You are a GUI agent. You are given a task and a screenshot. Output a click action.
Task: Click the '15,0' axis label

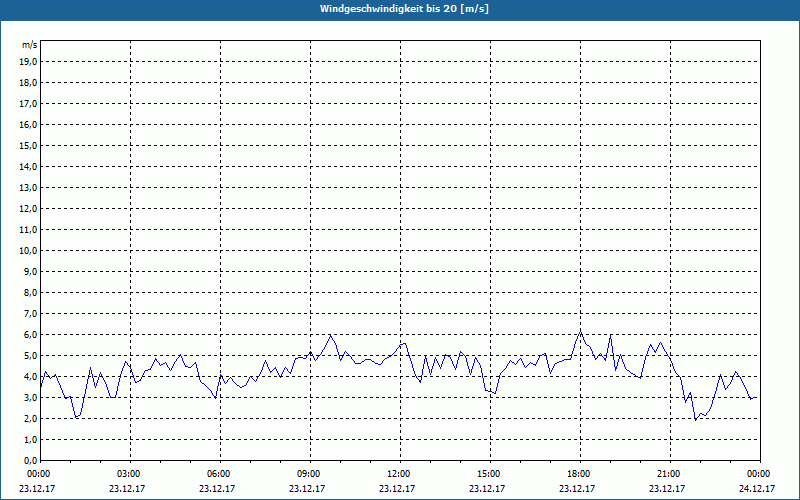(x=28, y=145)
